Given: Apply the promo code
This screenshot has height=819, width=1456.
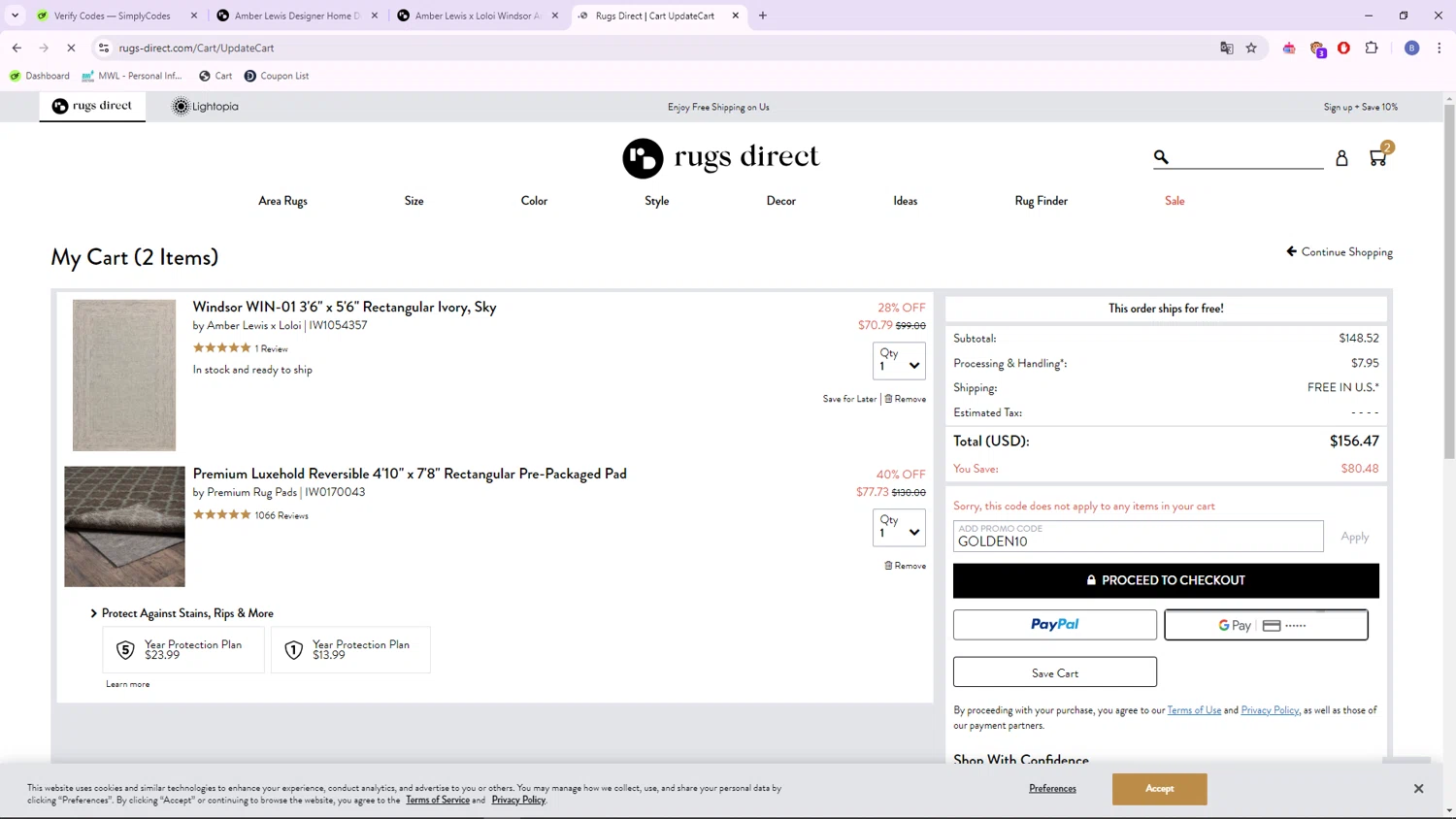Looking at the screenshot, I should (1354, 537).
